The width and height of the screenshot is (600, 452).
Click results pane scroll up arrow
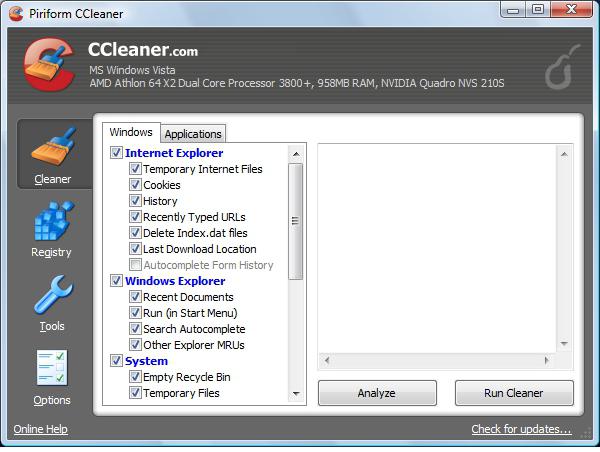pos(564,154)
